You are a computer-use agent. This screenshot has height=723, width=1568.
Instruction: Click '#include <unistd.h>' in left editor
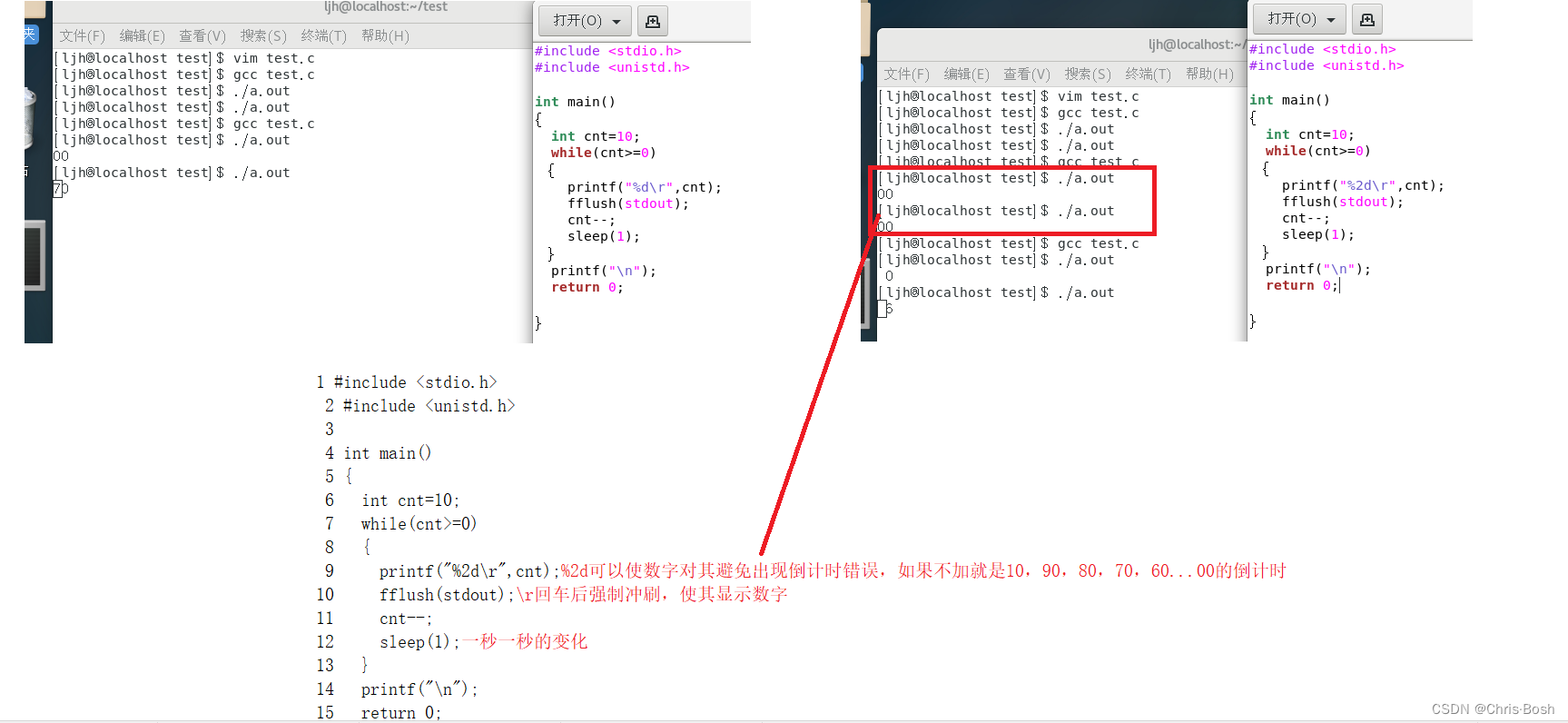[612, 67]
